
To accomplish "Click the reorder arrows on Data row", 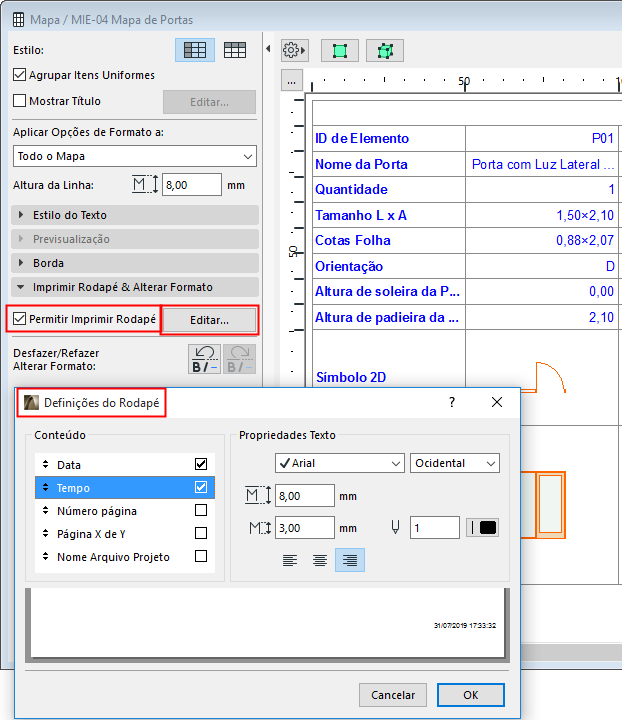I will [45, 464].
